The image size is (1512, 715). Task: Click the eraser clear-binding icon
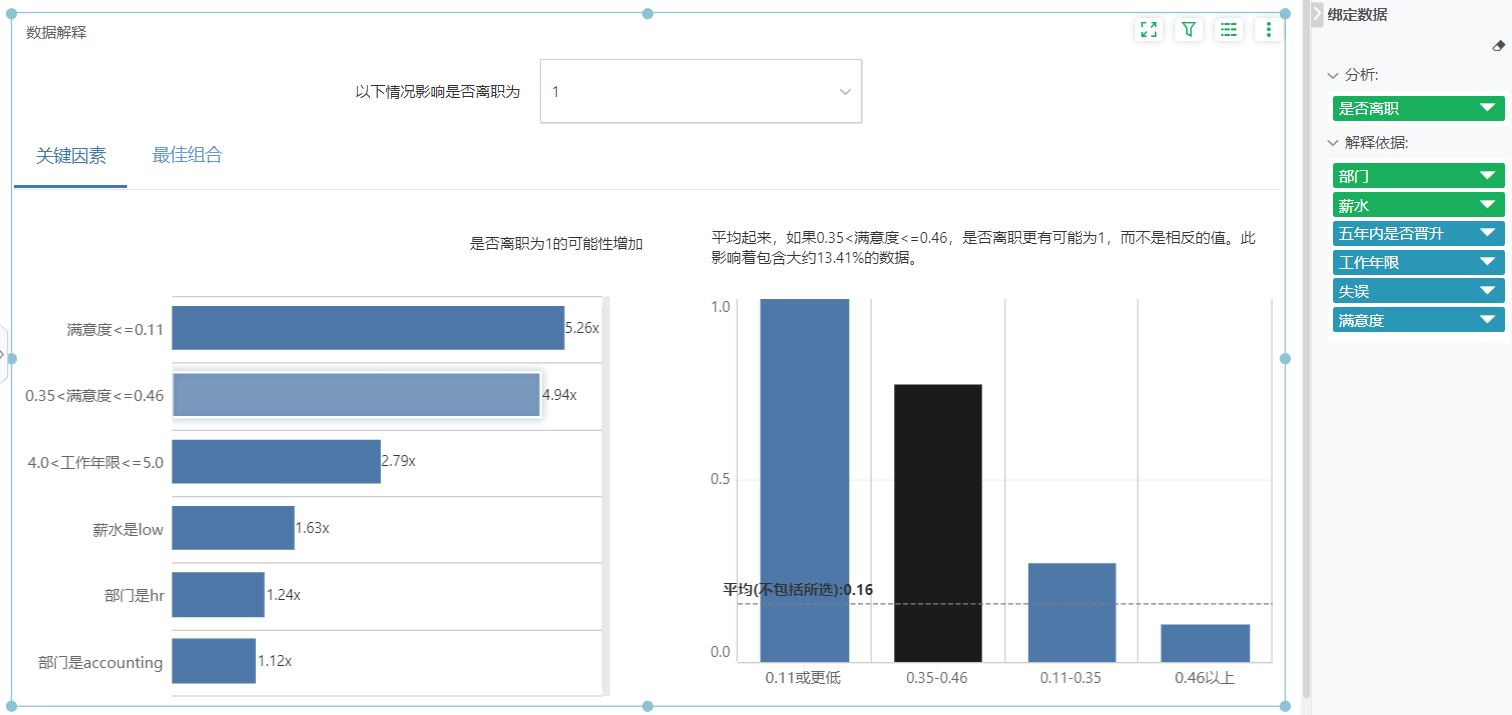pyautogui.click(x=1497, y=46)
